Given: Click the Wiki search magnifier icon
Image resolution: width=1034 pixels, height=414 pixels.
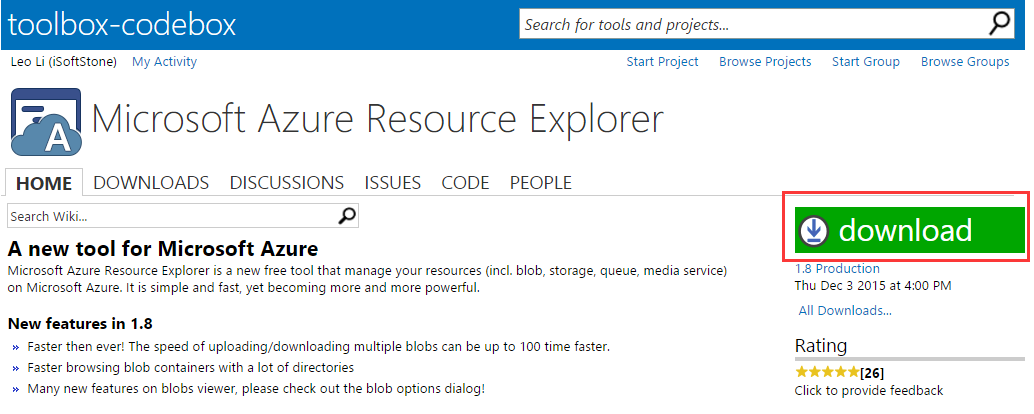Looking at the screenshot, I should 347,215.
